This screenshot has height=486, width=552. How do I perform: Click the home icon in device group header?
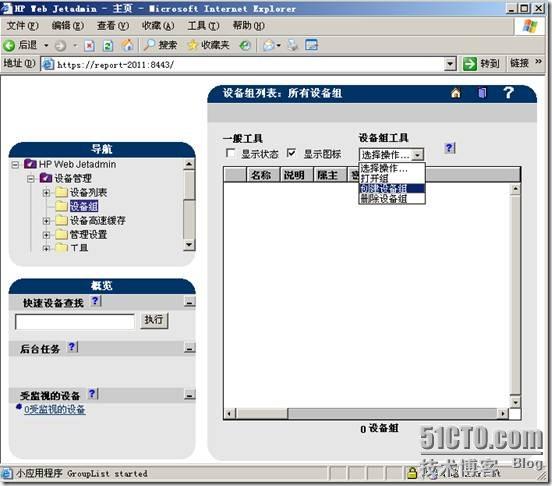(x=456, y=93)
